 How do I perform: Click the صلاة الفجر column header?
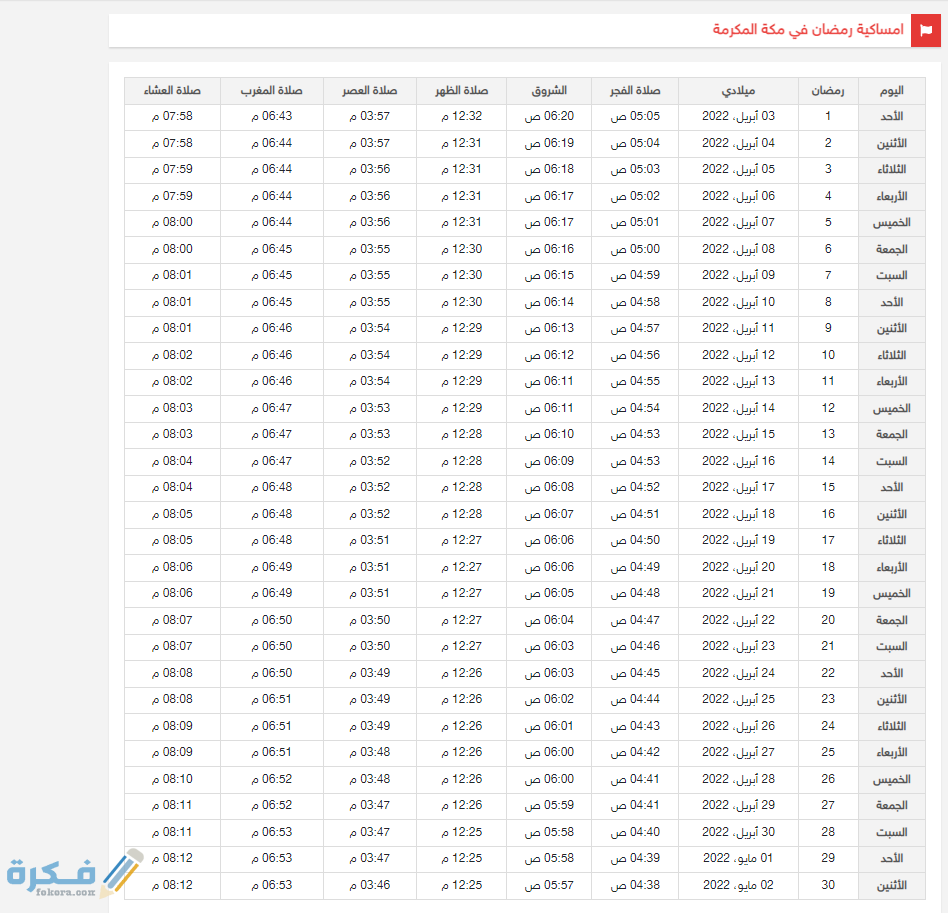click(635, 91)
